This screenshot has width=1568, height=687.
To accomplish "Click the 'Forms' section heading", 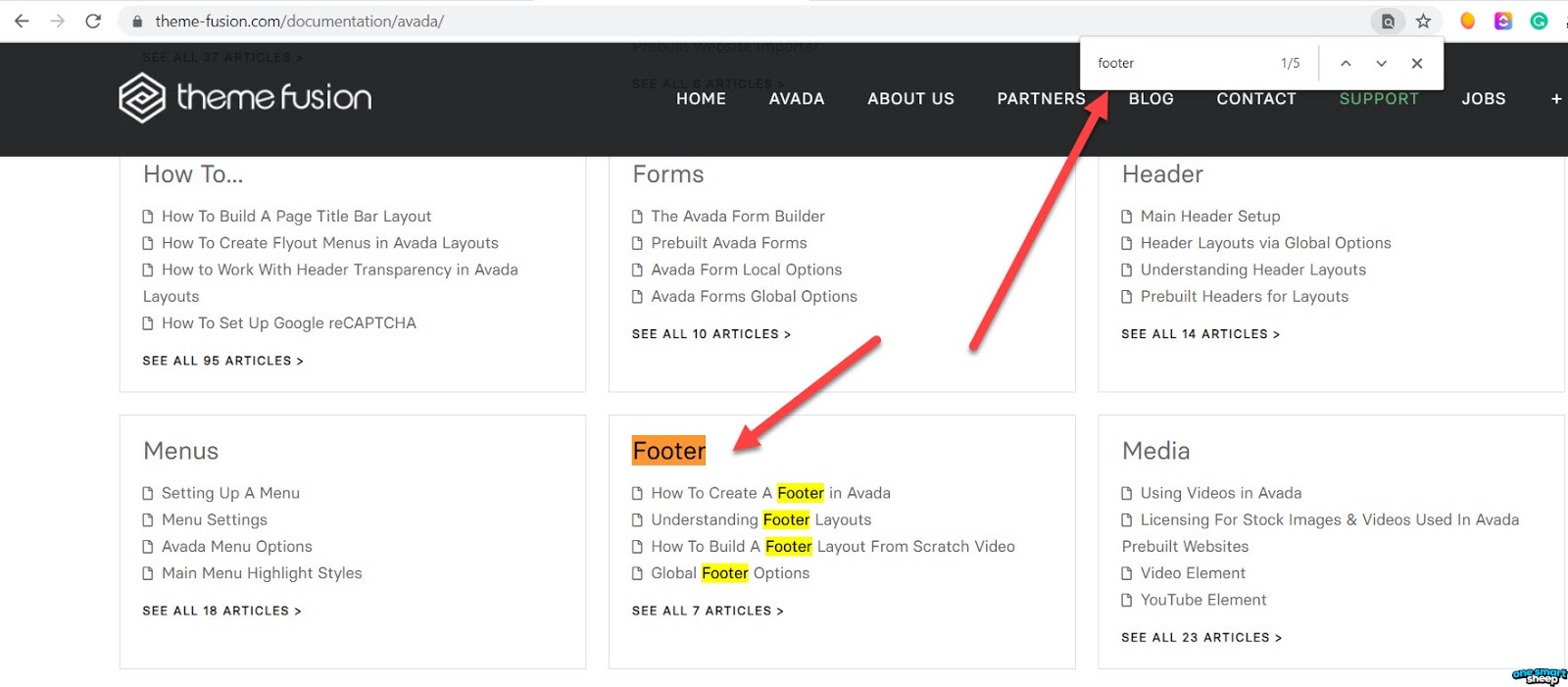I will point(668,174).
